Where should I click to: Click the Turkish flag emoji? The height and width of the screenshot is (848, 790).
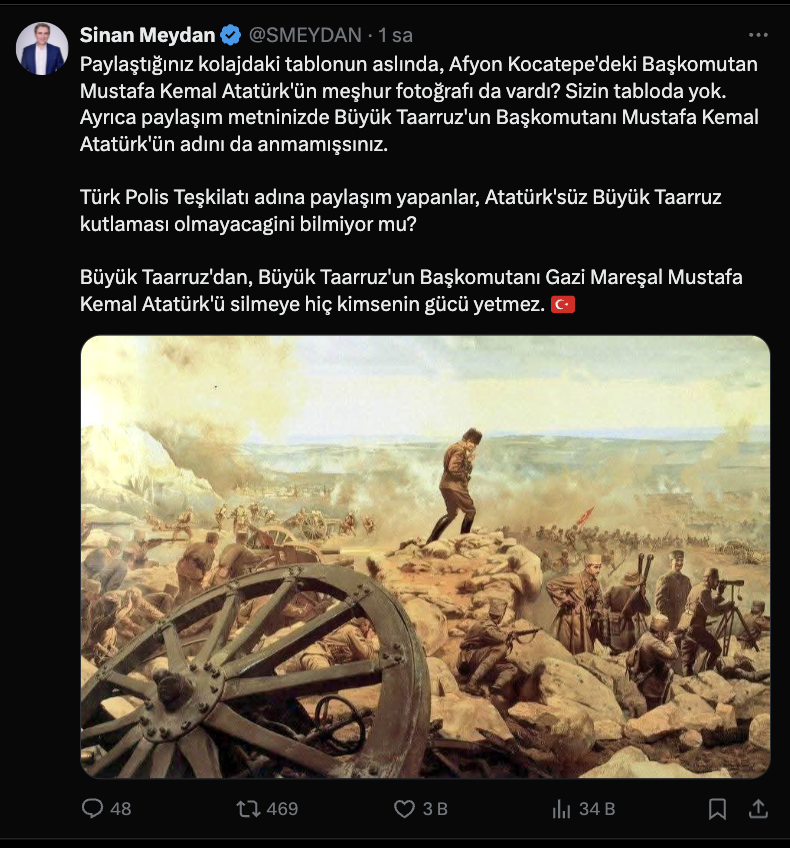coord(562,304)
